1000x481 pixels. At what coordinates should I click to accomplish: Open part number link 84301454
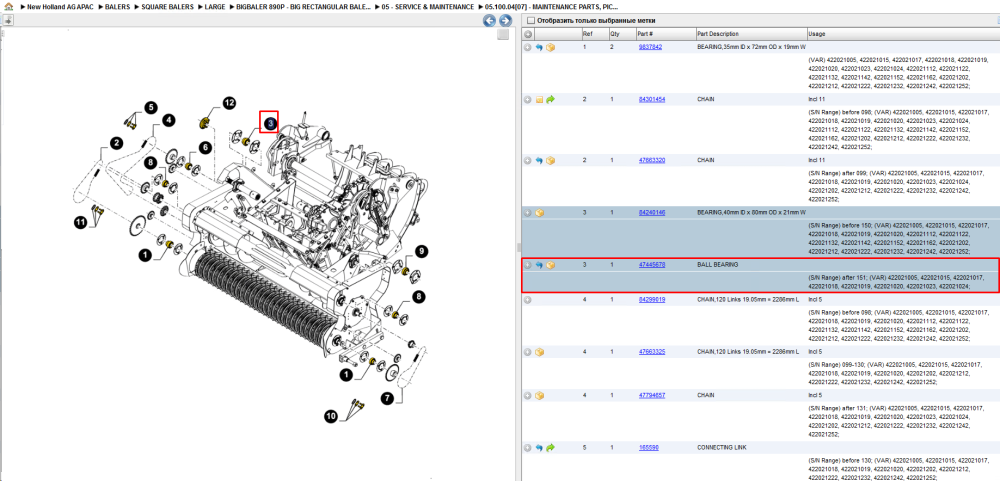click(652, 100)
